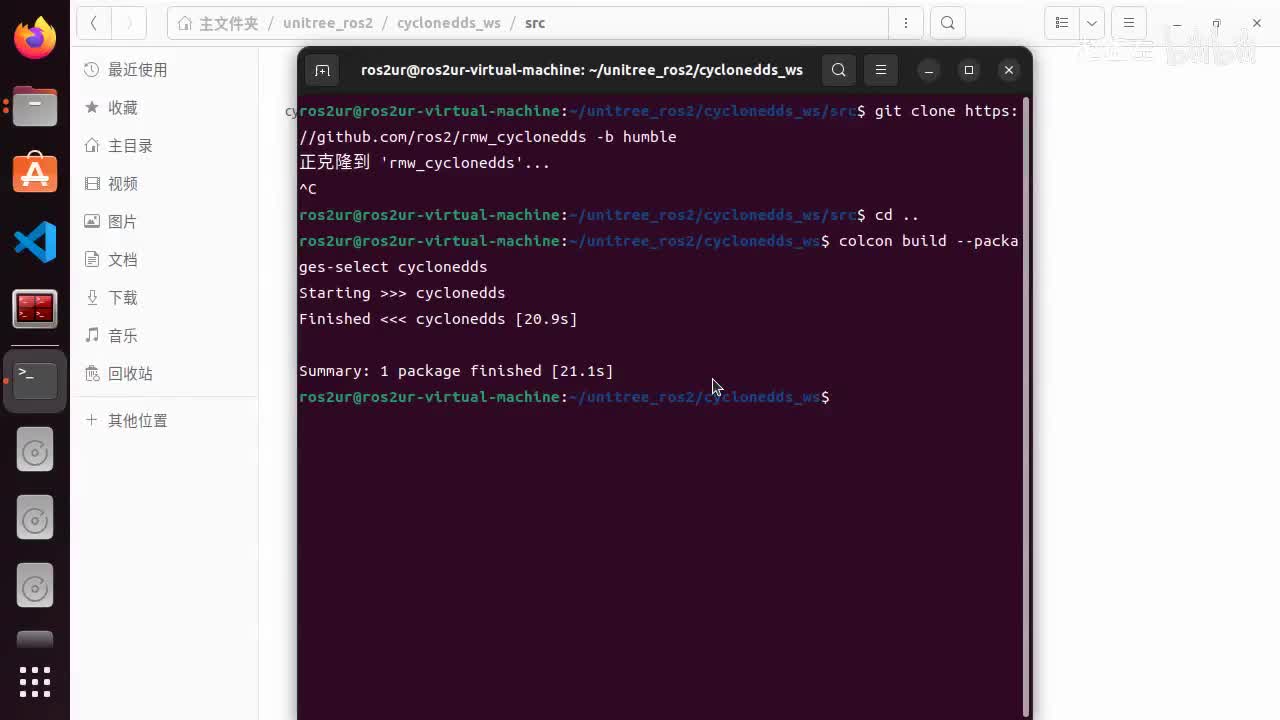Navigate to cyclonedds_ws in the path bar
The width and height of the screenshot is (1280, 720).
(x=448, y=23)
